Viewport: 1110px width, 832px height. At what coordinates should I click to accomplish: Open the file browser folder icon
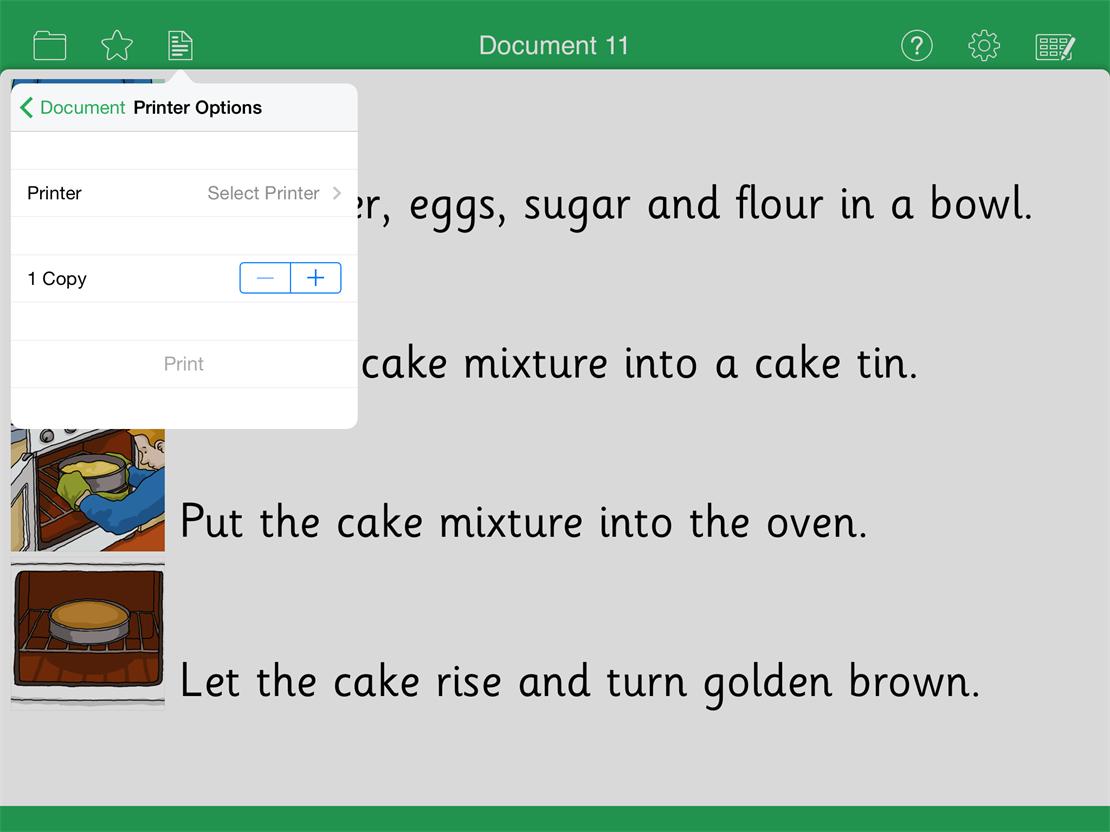click(49, 45)
